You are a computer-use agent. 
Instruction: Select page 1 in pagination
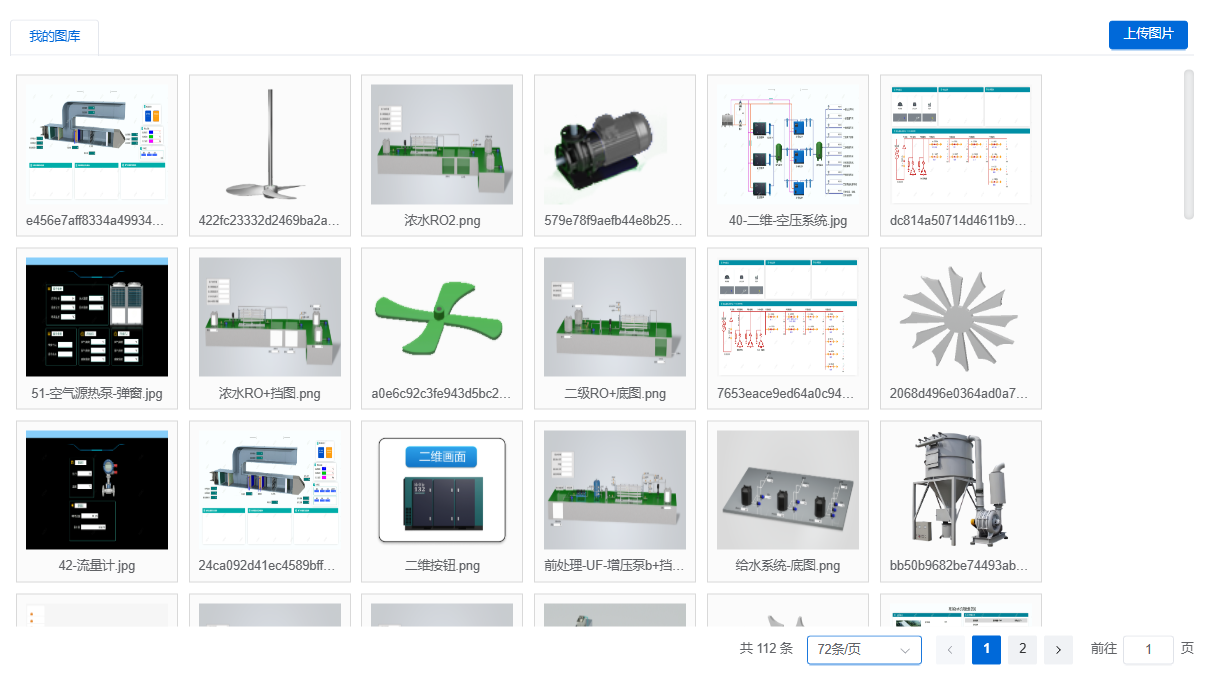point(986,650)
